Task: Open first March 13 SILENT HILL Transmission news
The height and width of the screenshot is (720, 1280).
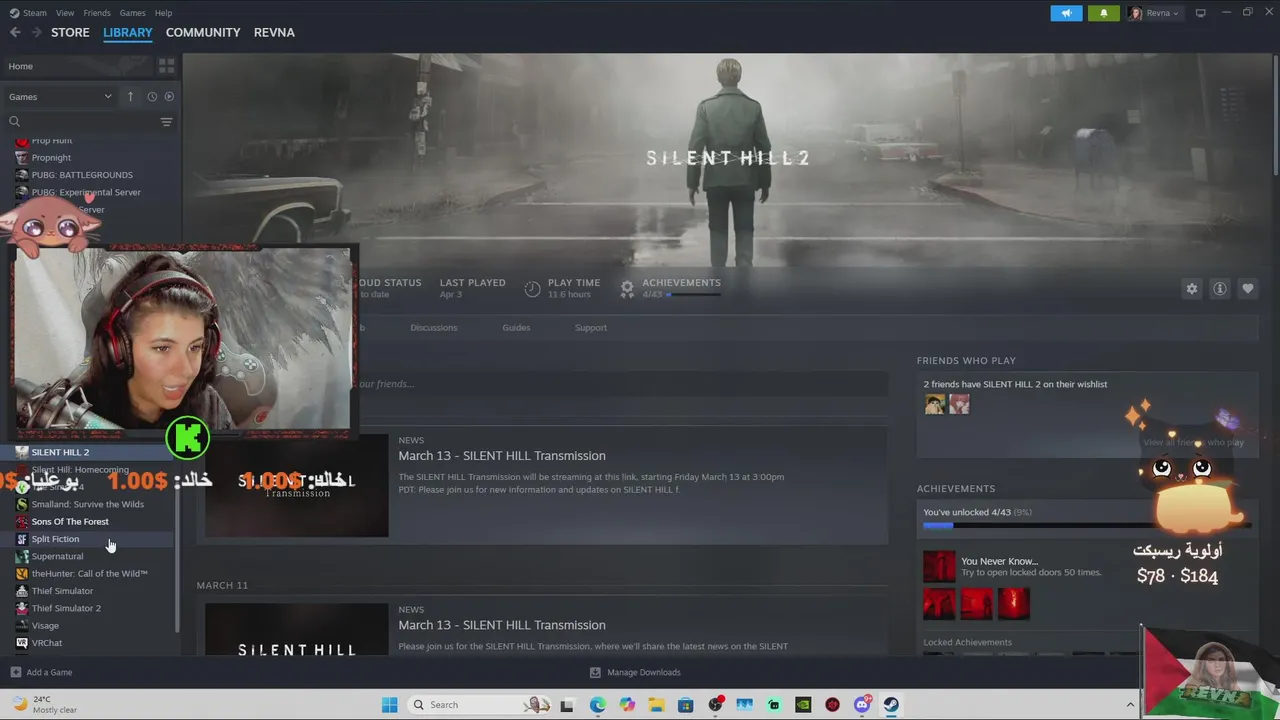Action: coord(502,456)
